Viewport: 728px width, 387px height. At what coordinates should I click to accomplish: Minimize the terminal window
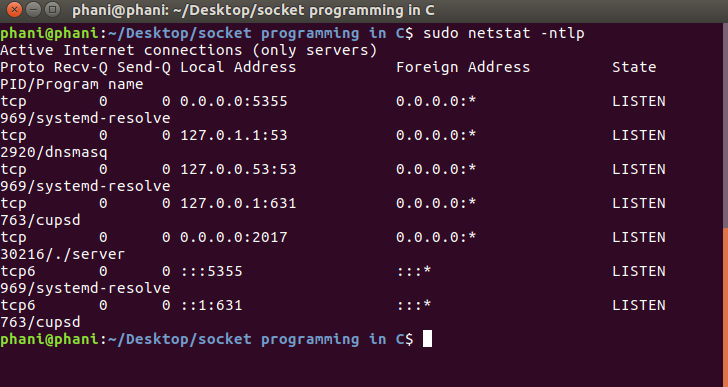tap(34, 9)
